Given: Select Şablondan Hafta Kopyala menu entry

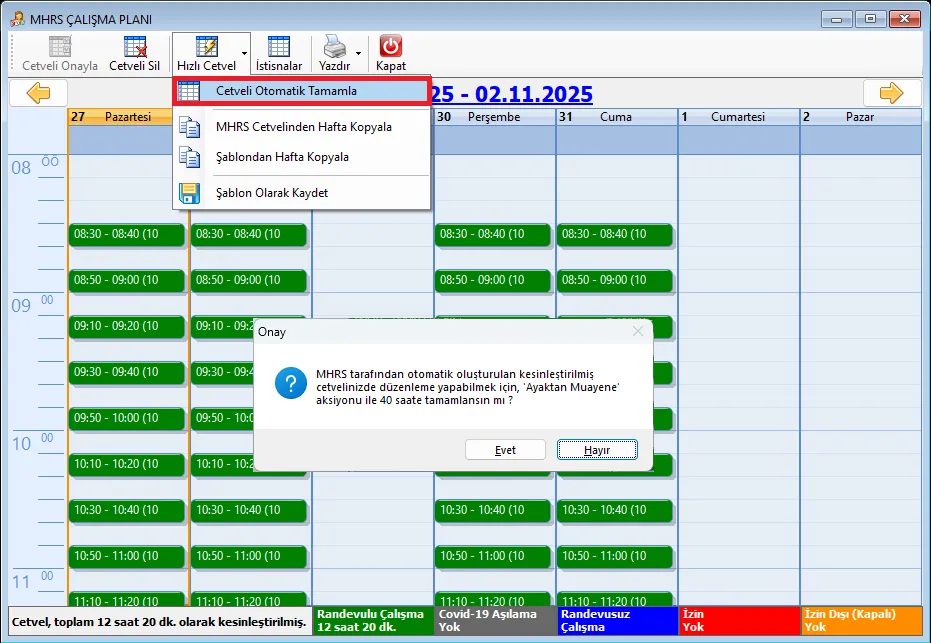Looking at the screenshot, I should click(x=302, y=157).
